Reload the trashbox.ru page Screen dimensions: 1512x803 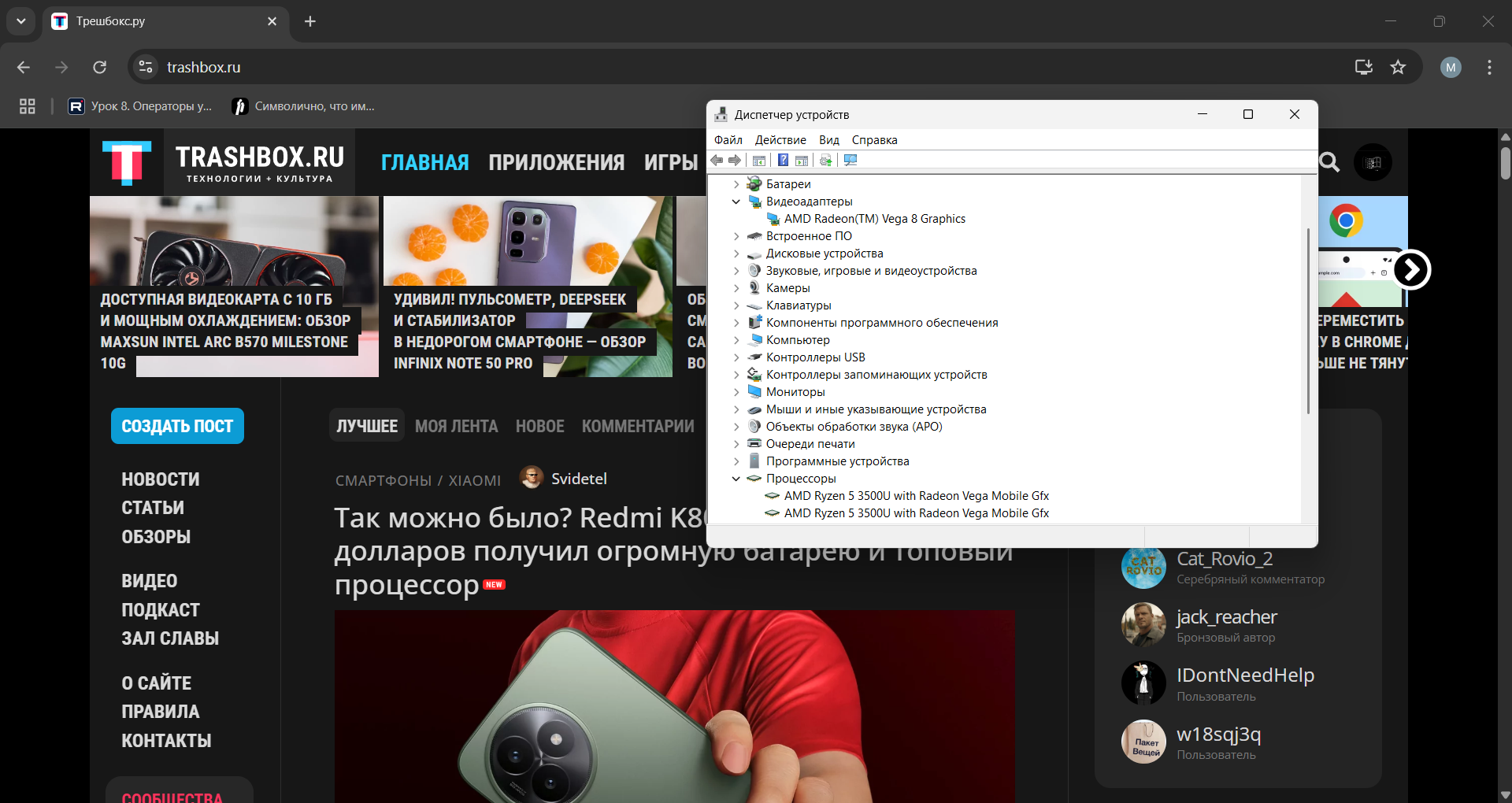[x=100, y=67]
